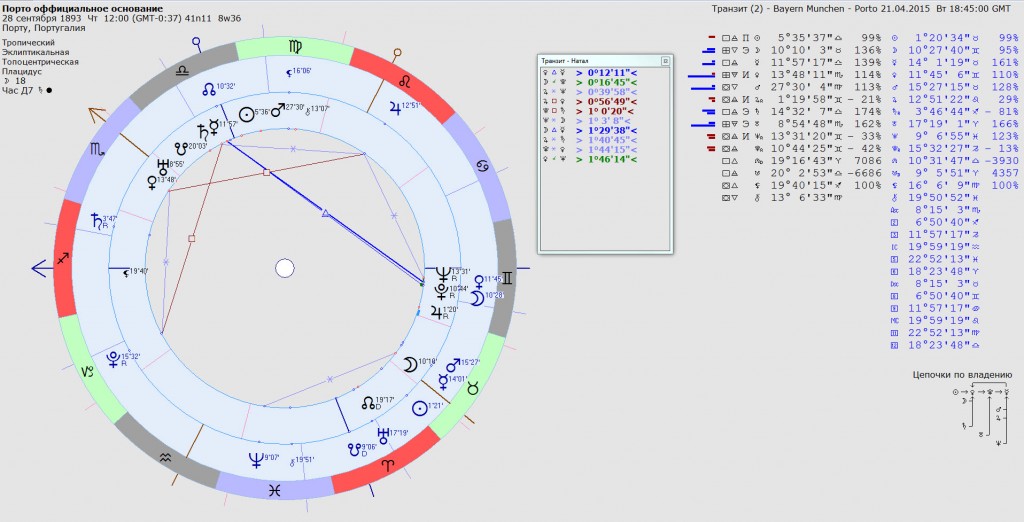
Task: Select the Capricorn sign on the zodiac ring
Action: (x=88, y=371)
